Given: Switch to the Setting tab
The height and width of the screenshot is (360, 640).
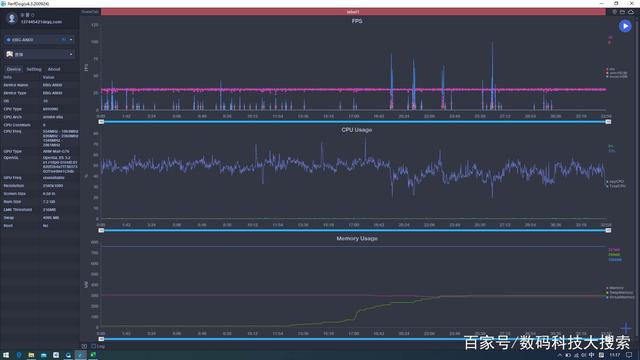Looking at the screenshot, I should pyautogui.click(x=34, y=69).
